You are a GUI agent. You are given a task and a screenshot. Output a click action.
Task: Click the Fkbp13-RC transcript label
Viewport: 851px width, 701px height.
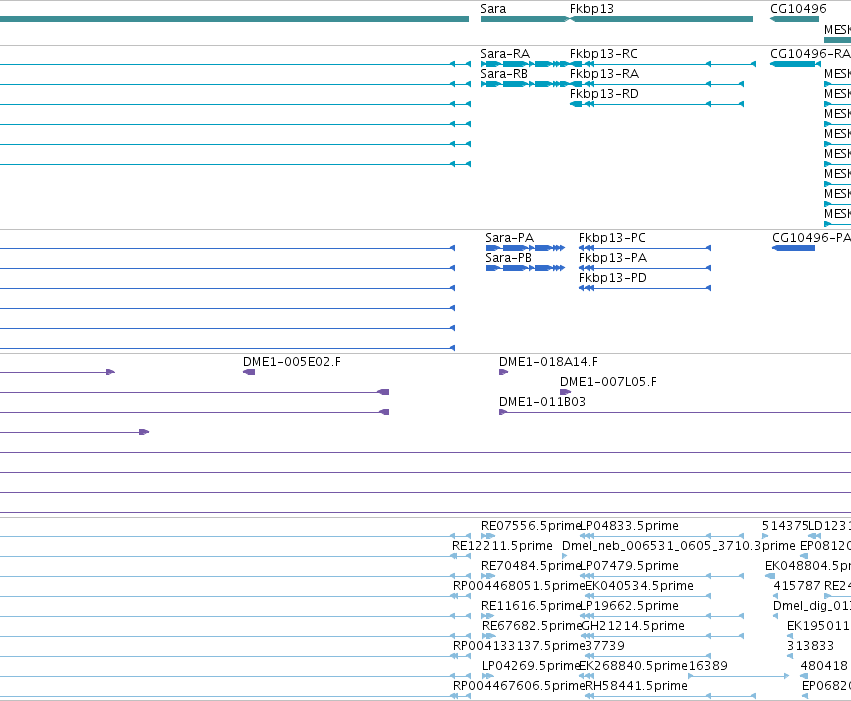click(x=604, y=54)
